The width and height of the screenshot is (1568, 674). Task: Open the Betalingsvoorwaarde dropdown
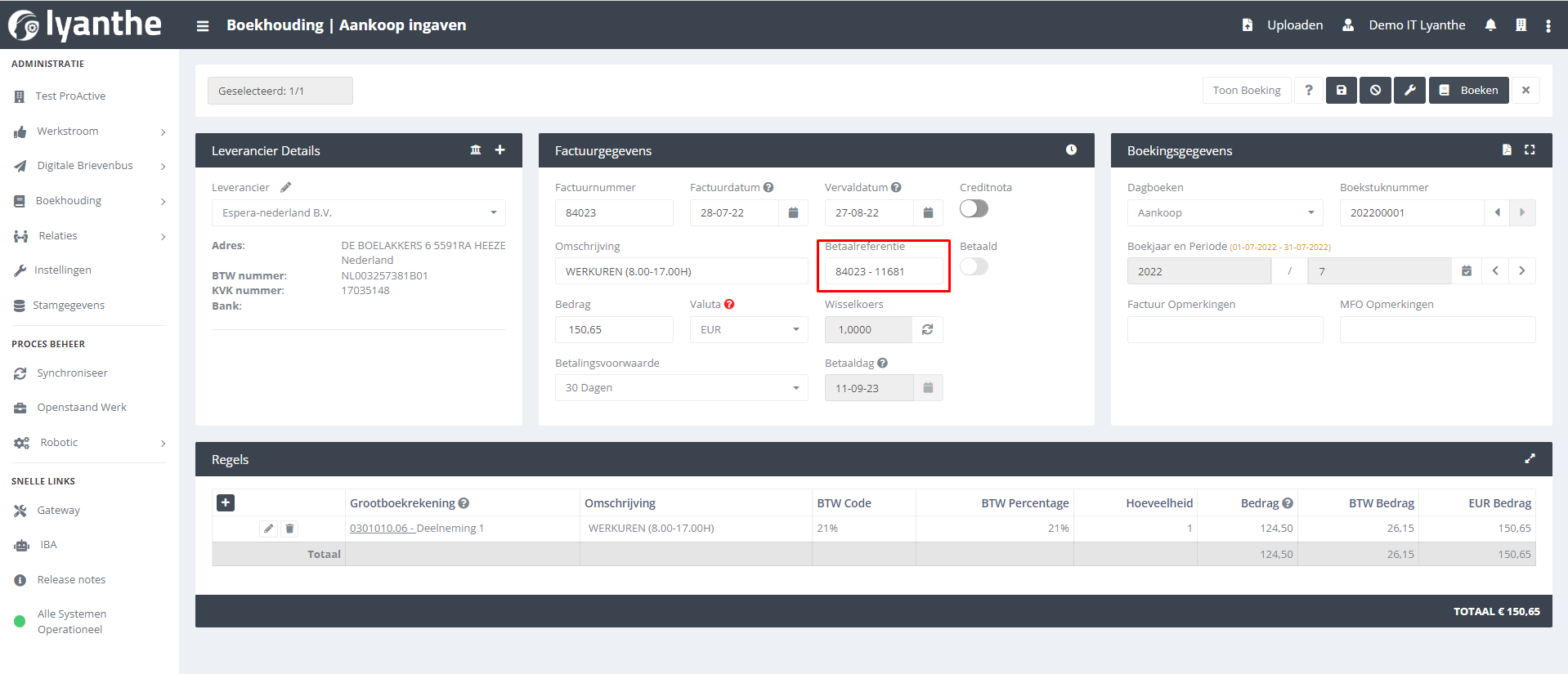681,388
